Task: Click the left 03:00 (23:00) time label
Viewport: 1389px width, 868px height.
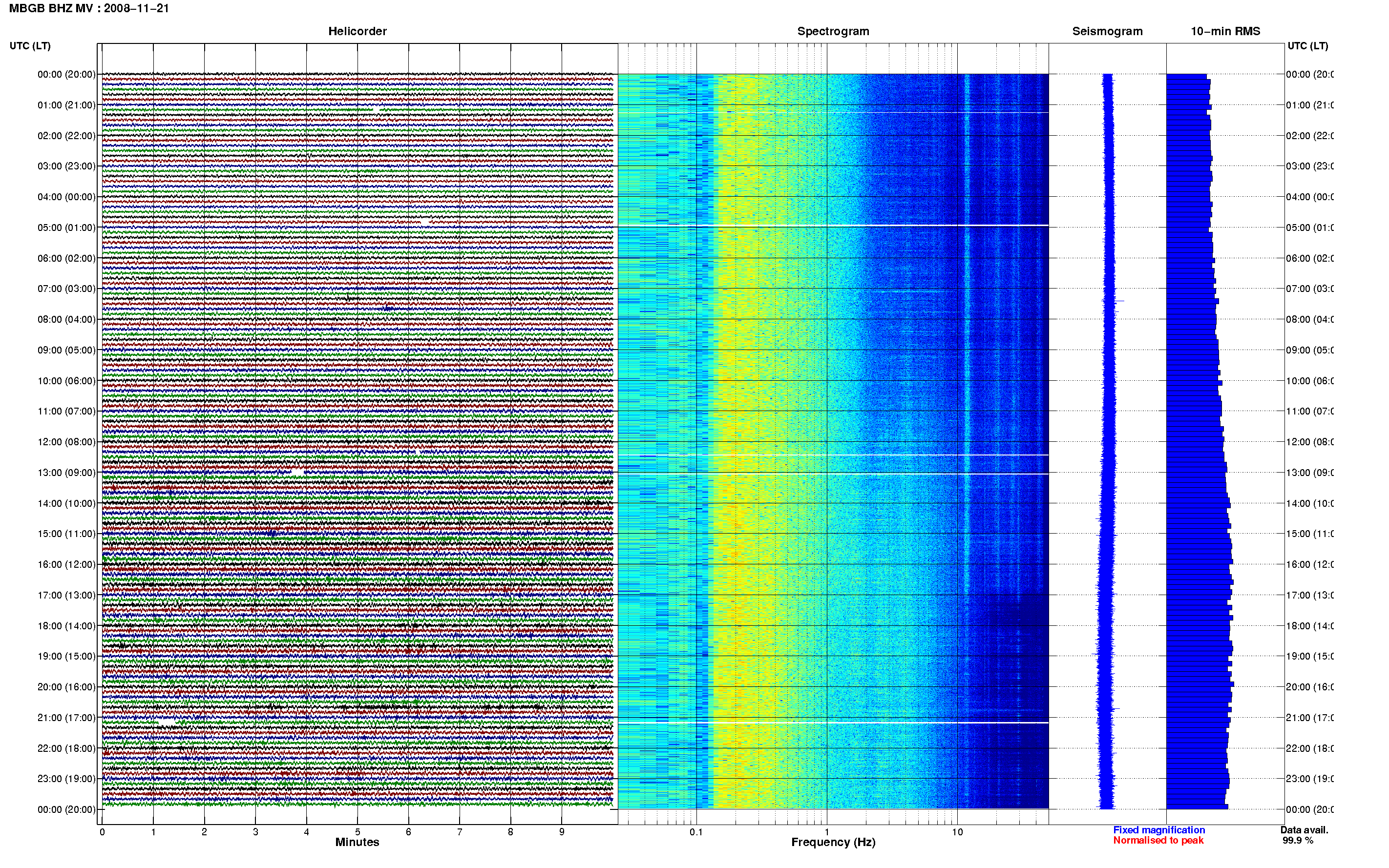Action: 66,166
